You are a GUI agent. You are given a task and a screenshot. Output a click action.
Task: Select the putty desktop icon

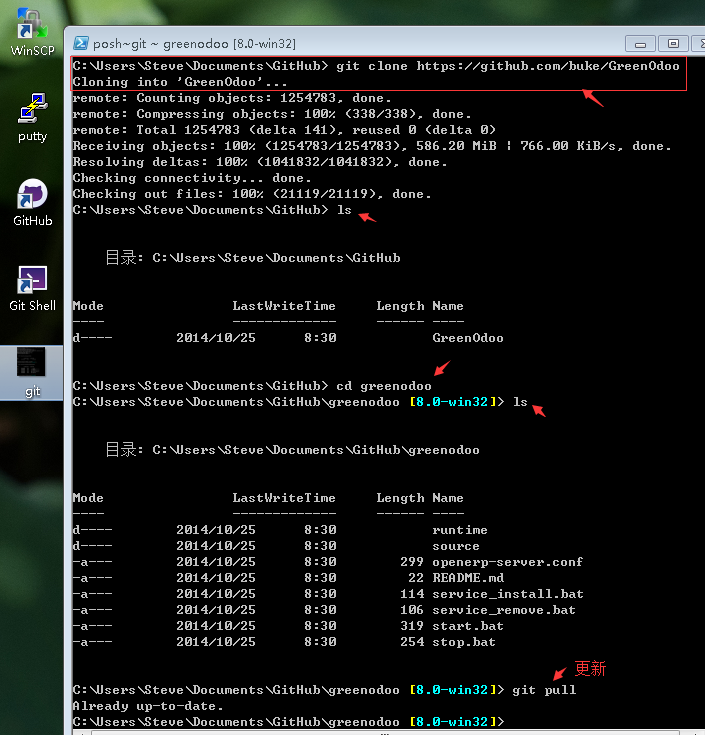tap(32, 112)
